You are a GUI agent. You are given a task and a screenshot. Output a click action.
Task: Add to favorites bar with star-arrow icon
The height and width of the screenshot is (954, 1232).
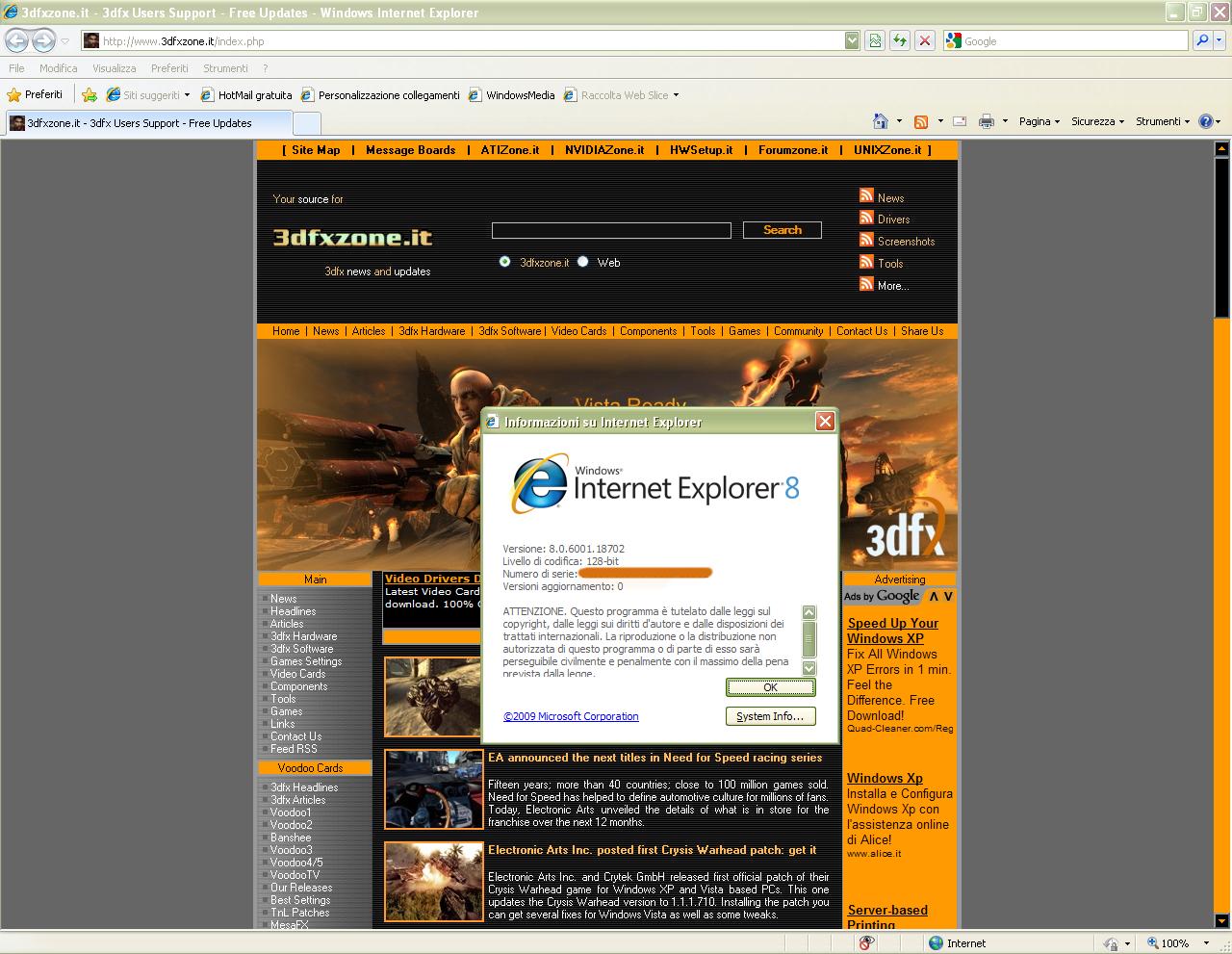(89, 94)
